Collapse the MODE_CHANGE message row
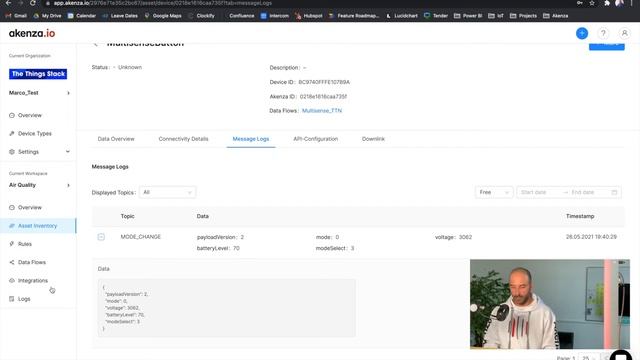This screenshot has width=640, height=360. point(101,237)
